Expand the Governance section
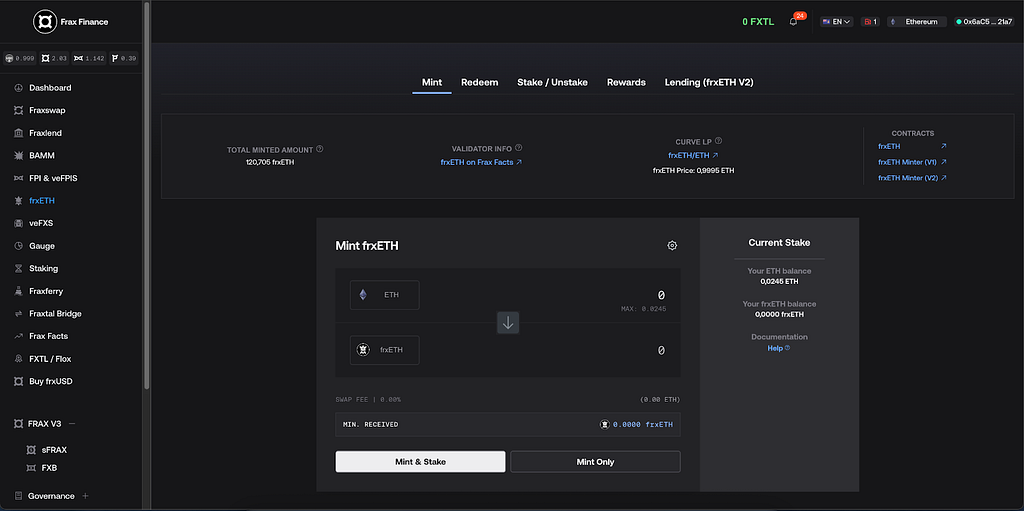 tap(85, 496)
